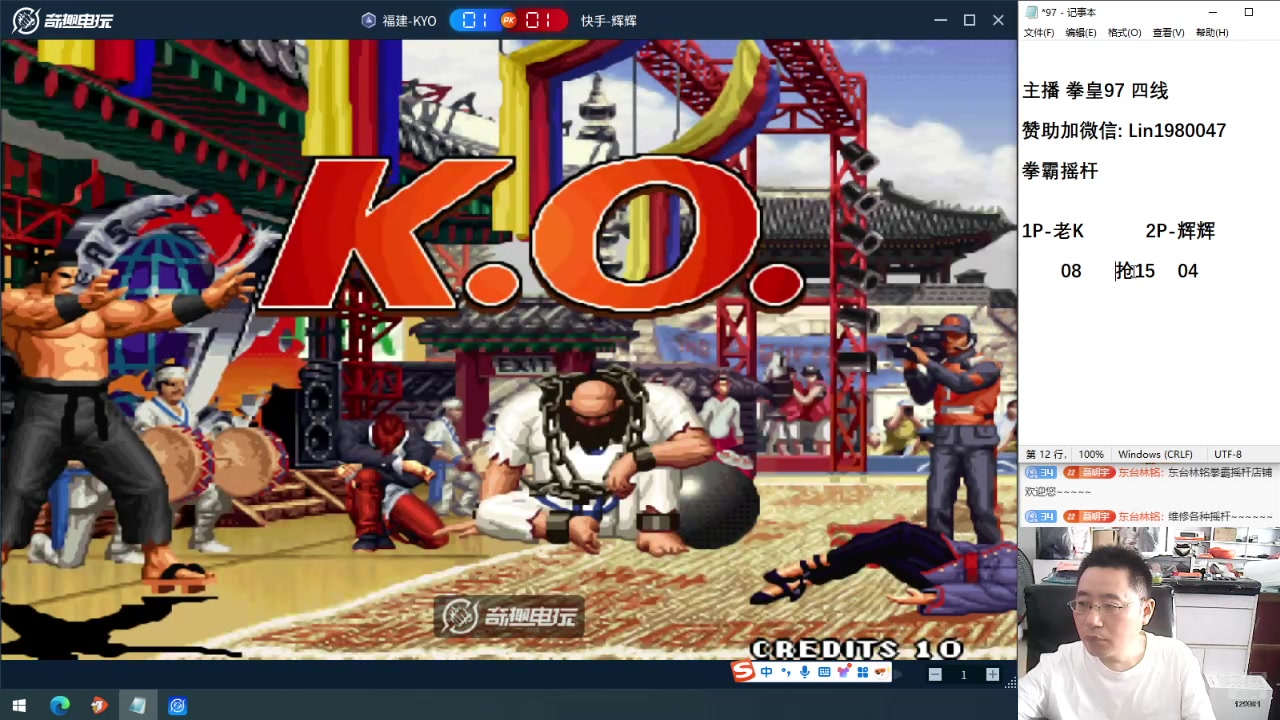Maximize the Notepad window
Screen dimensions: 1280x720
1249,12
